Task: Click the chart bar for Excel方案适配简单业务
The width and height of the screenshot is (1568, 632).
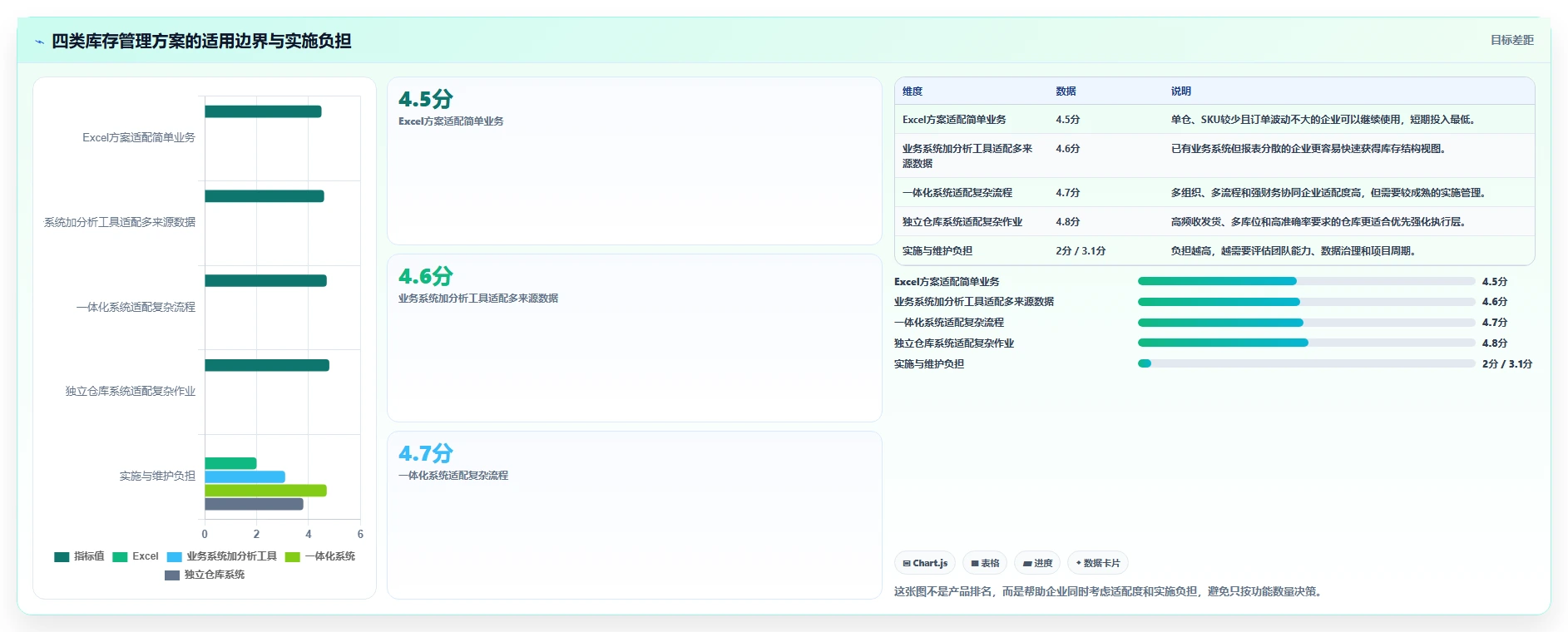Action: [263, 111]
